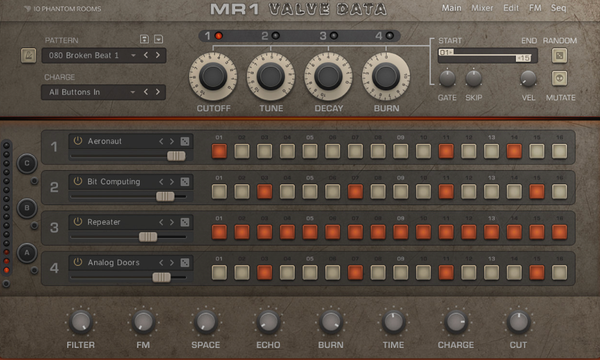The height and width of the screenshot is (360, 600).
Task: Toggle power for Bit Computing track
Action: point(78,181)
